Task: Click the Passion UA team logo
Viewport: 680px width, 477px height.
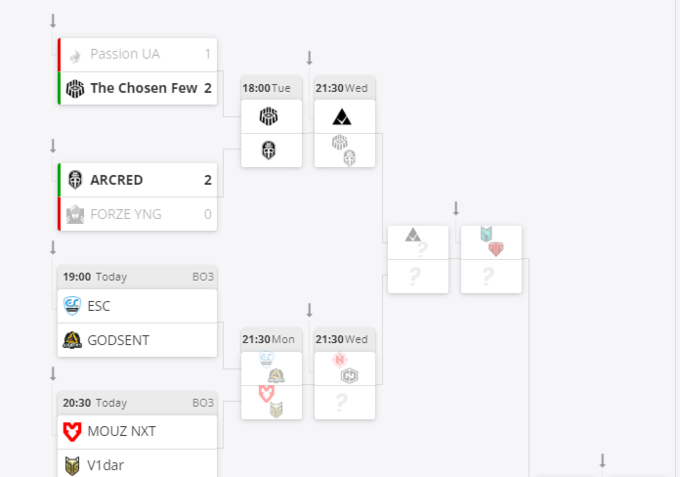Action: [75, 54]
